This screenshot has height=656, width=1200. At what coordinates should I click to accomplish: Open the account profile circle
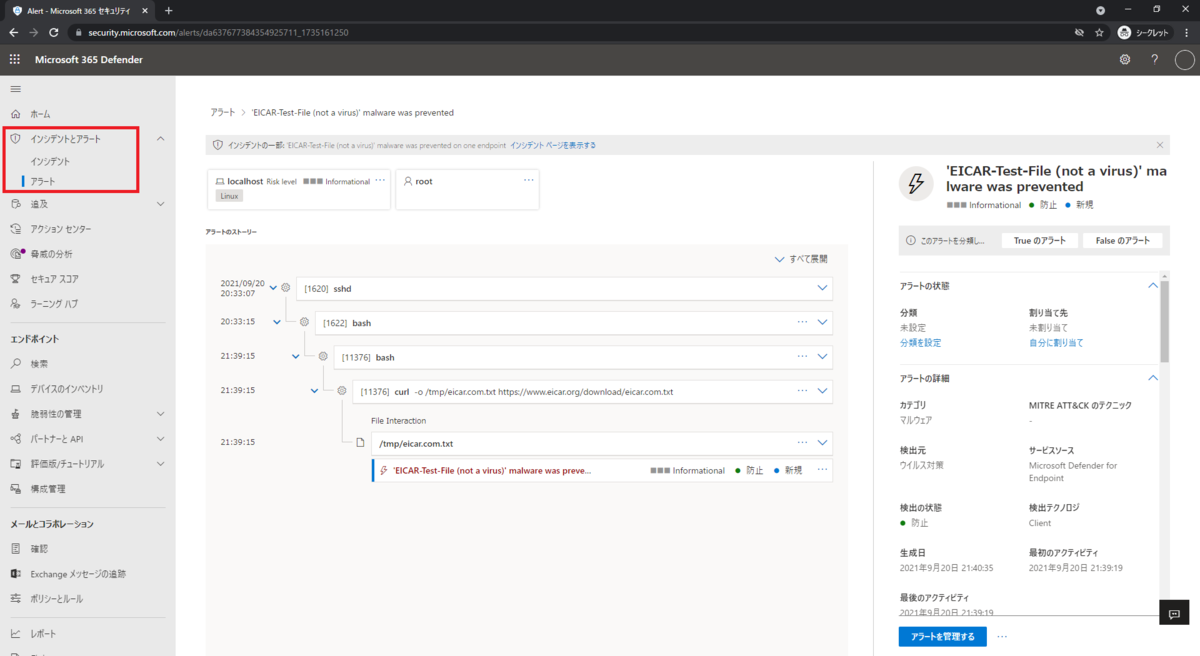point(1184,59)
